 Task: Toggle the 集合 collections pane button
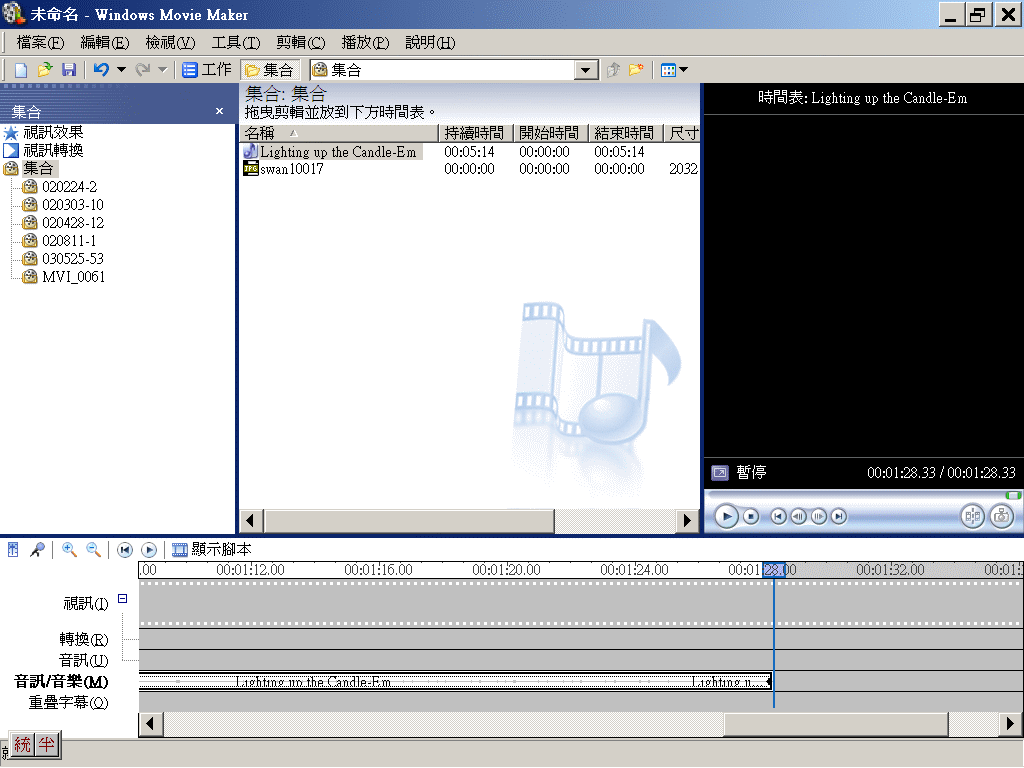270,70
